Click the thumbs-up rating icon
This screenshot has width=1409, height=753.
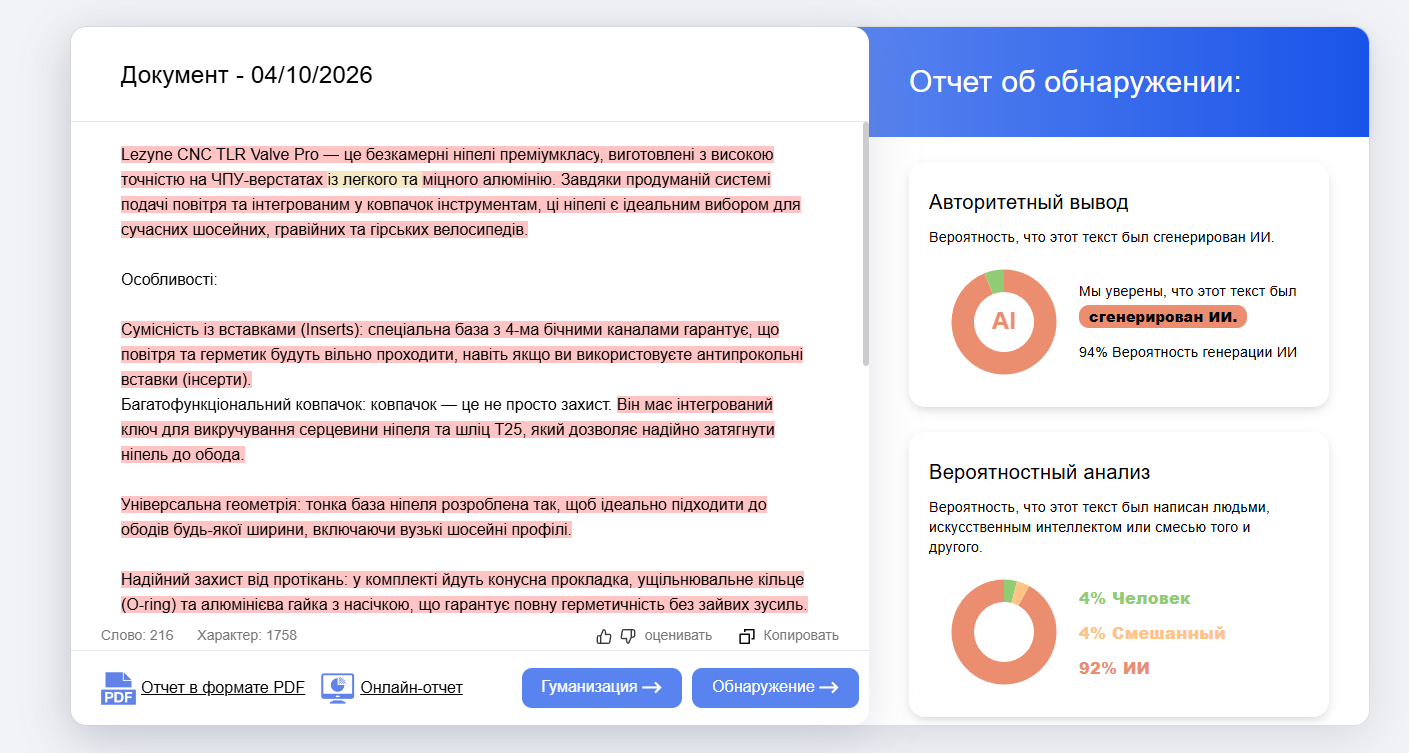[x=604, y=636]
